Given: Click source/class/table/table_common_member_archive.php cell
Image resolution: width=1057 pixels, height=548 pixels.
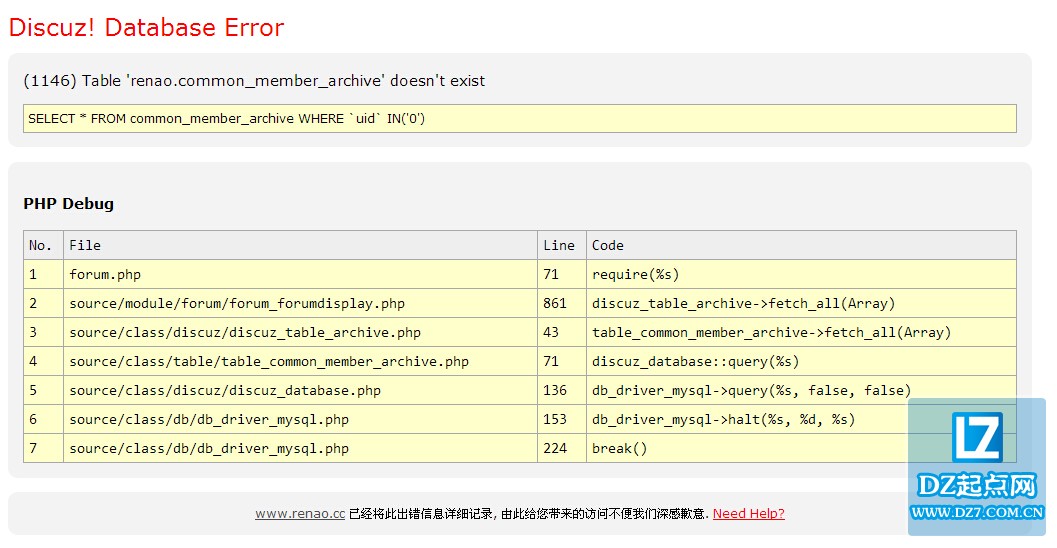Looking at the screenshot, I should click(x=300, y=361).
